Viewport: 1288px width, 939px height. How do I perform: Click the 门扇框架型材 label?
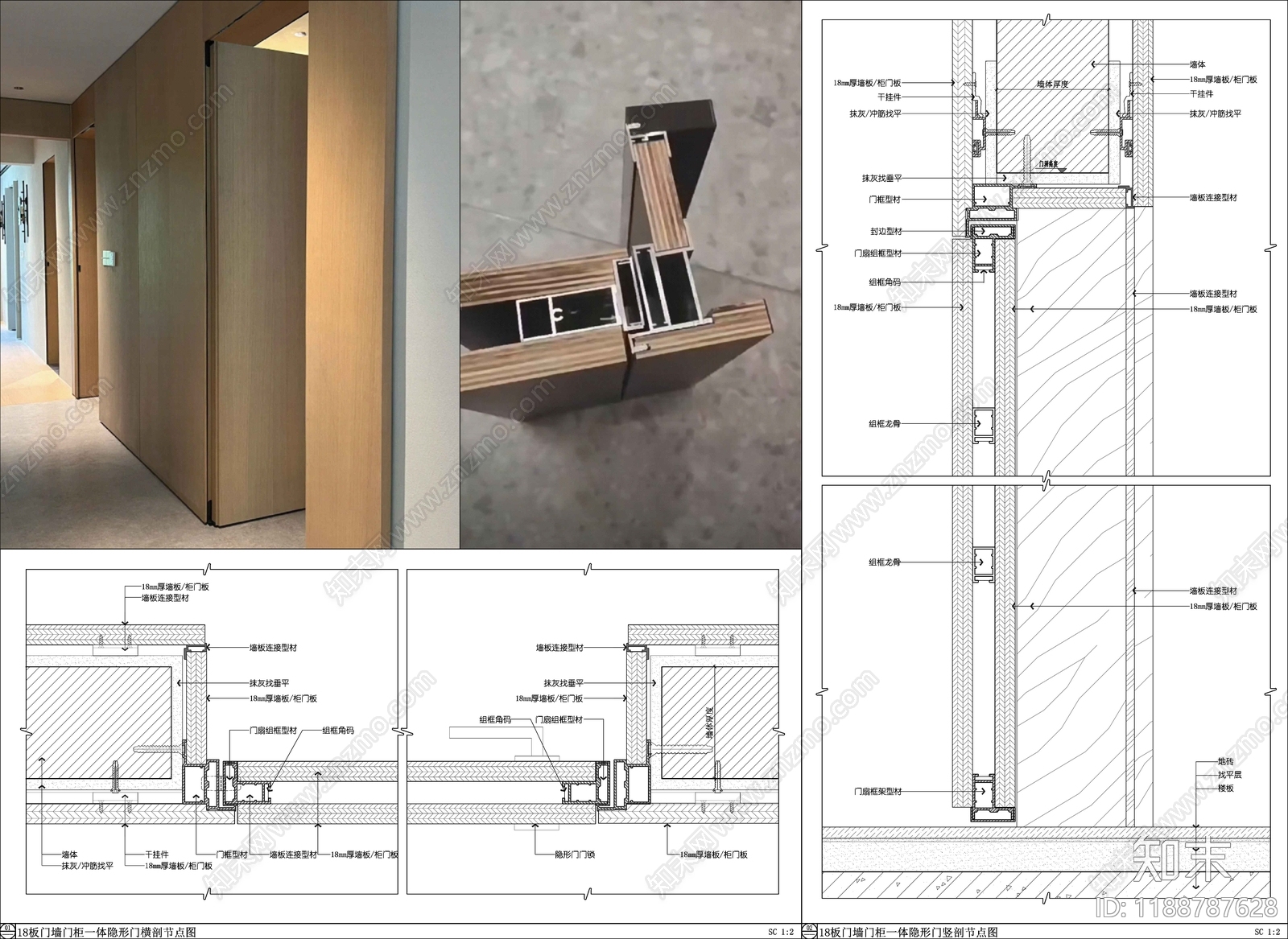pyautogui.click(x=877, y=792)
